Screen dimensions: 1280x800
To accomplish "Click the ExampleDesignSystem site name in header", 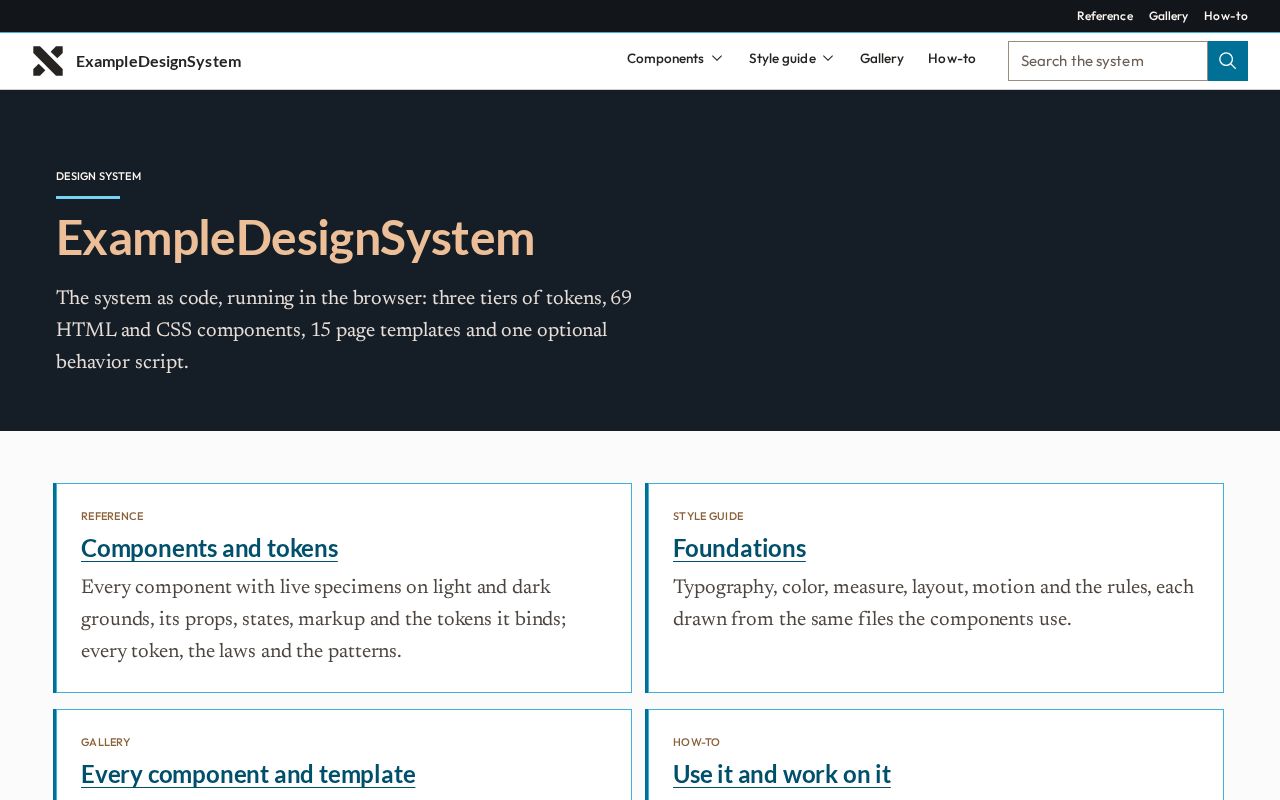I will (x=158, y=61).
